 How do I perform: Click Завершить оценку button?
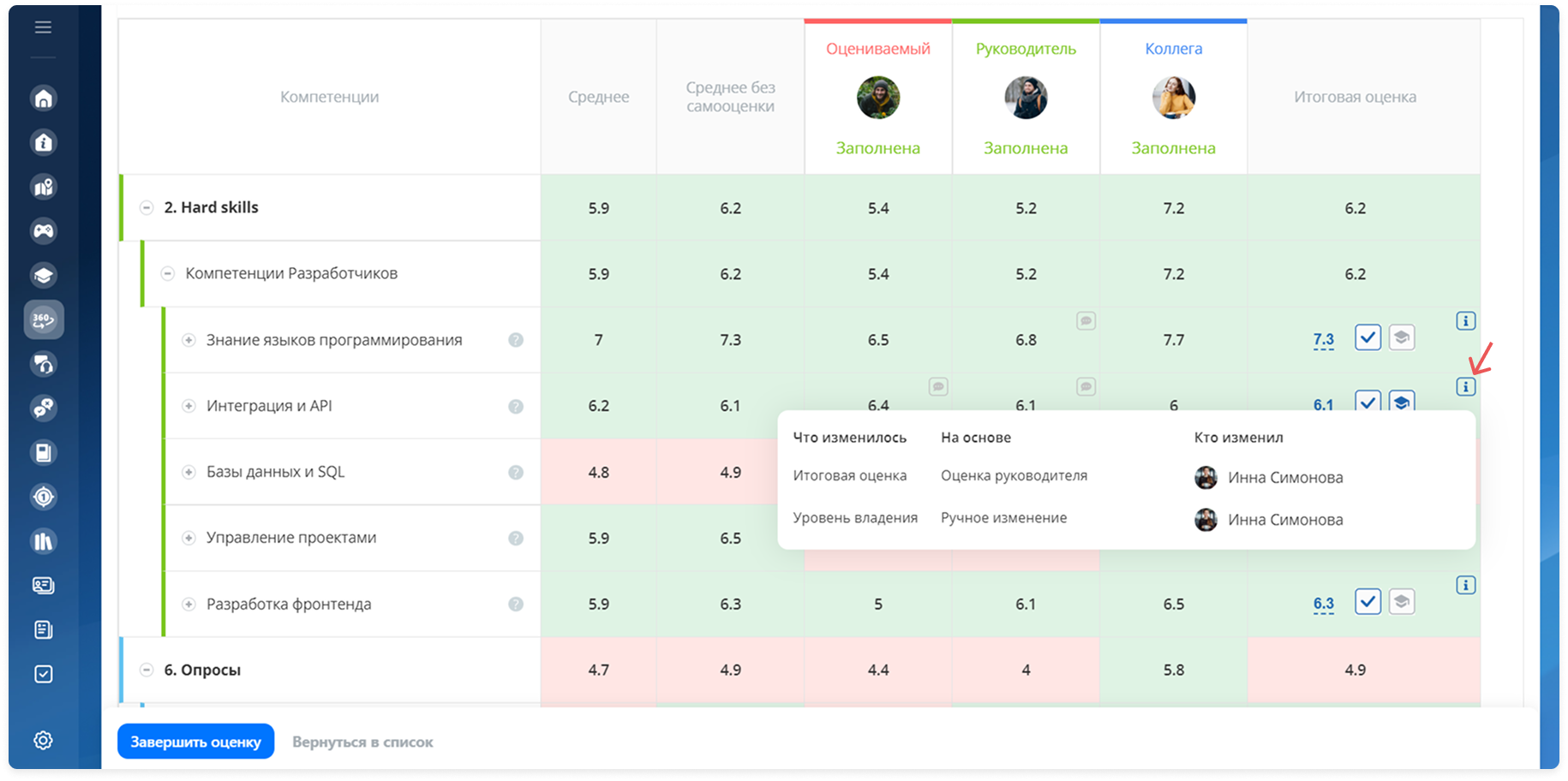(x=195, y=742)
